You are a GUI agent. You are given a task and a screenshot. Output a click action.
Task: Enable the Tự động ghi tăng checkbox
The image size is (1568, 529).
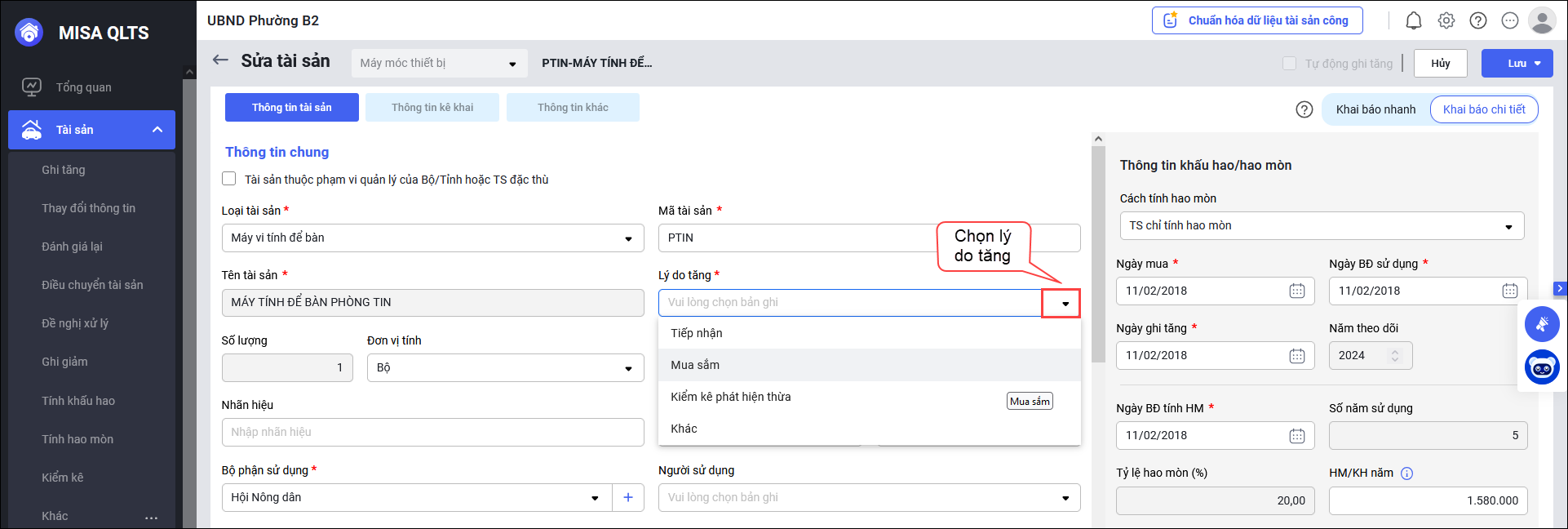(1290, 64)
